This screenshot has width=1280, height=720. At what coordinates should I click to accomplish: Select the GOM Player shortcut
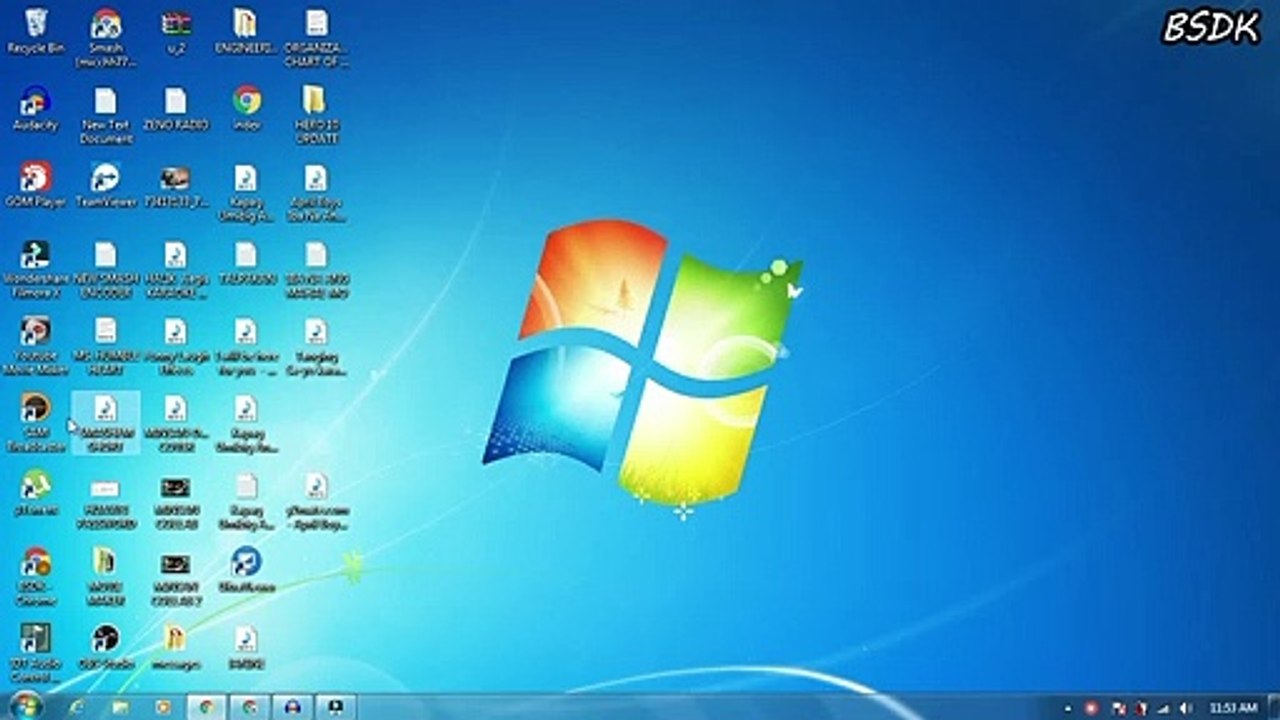coord(35,185)
